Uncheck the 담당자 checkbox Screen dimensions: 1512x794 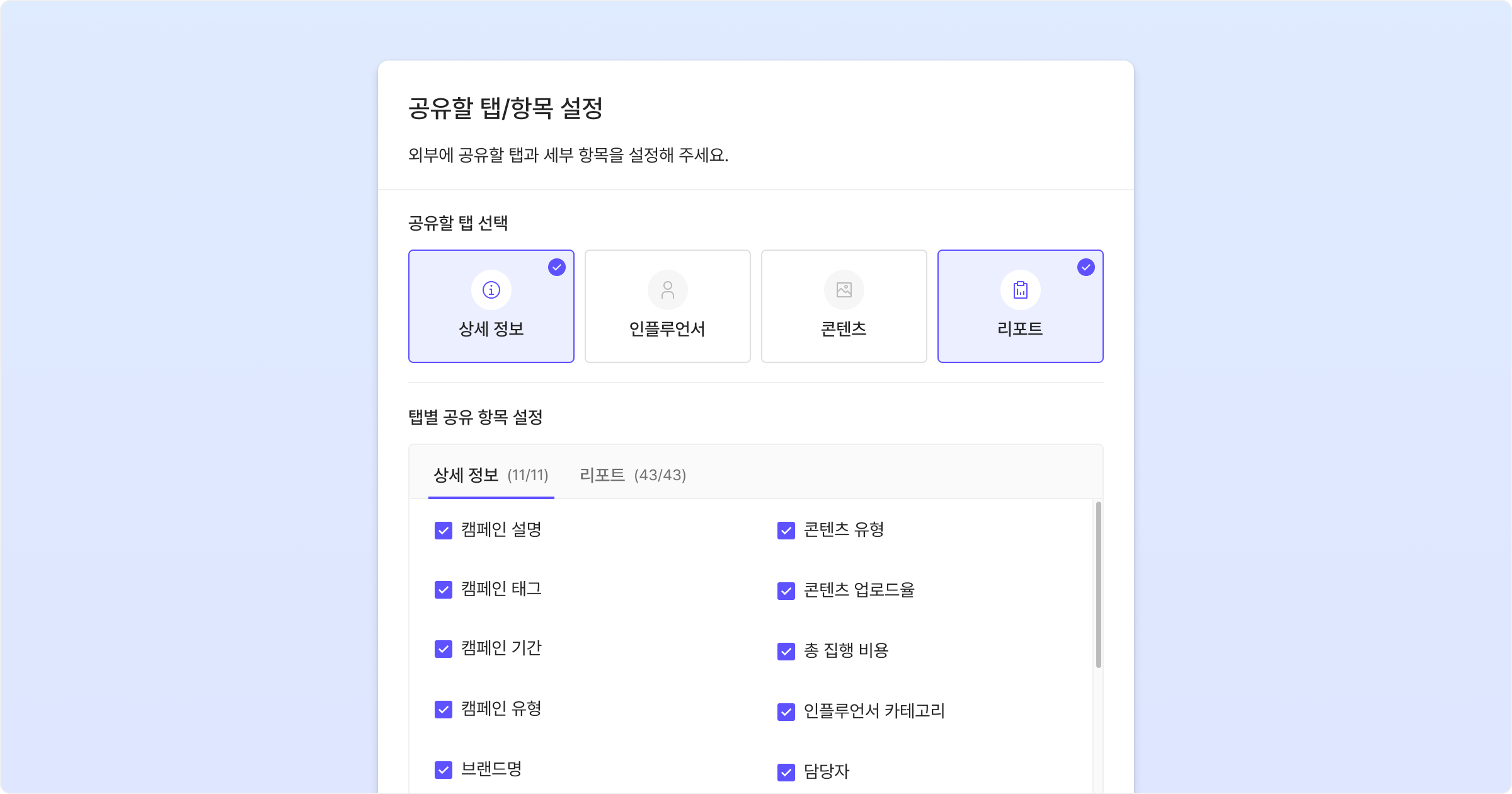tap(786, 773)
